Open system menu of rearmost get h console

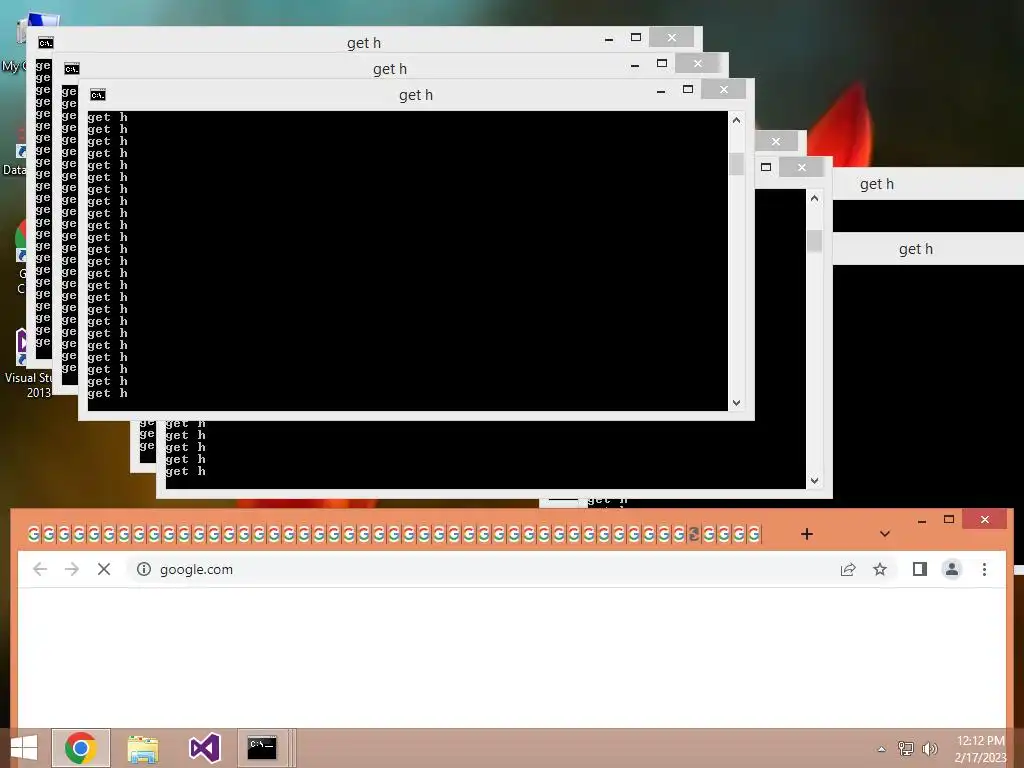(46, 43)
